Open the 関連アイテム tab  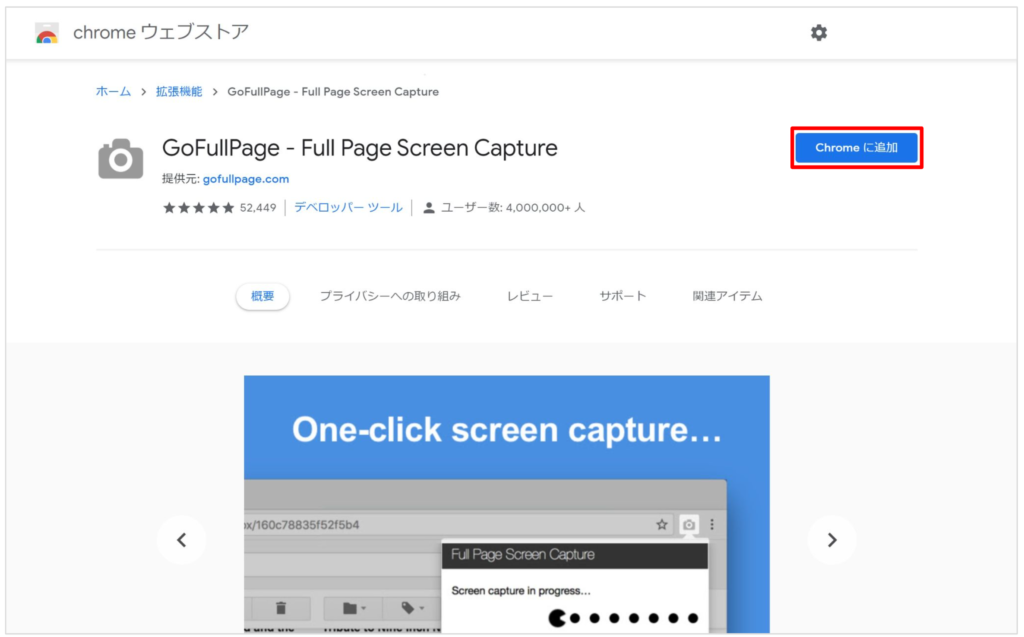[728, 296]
